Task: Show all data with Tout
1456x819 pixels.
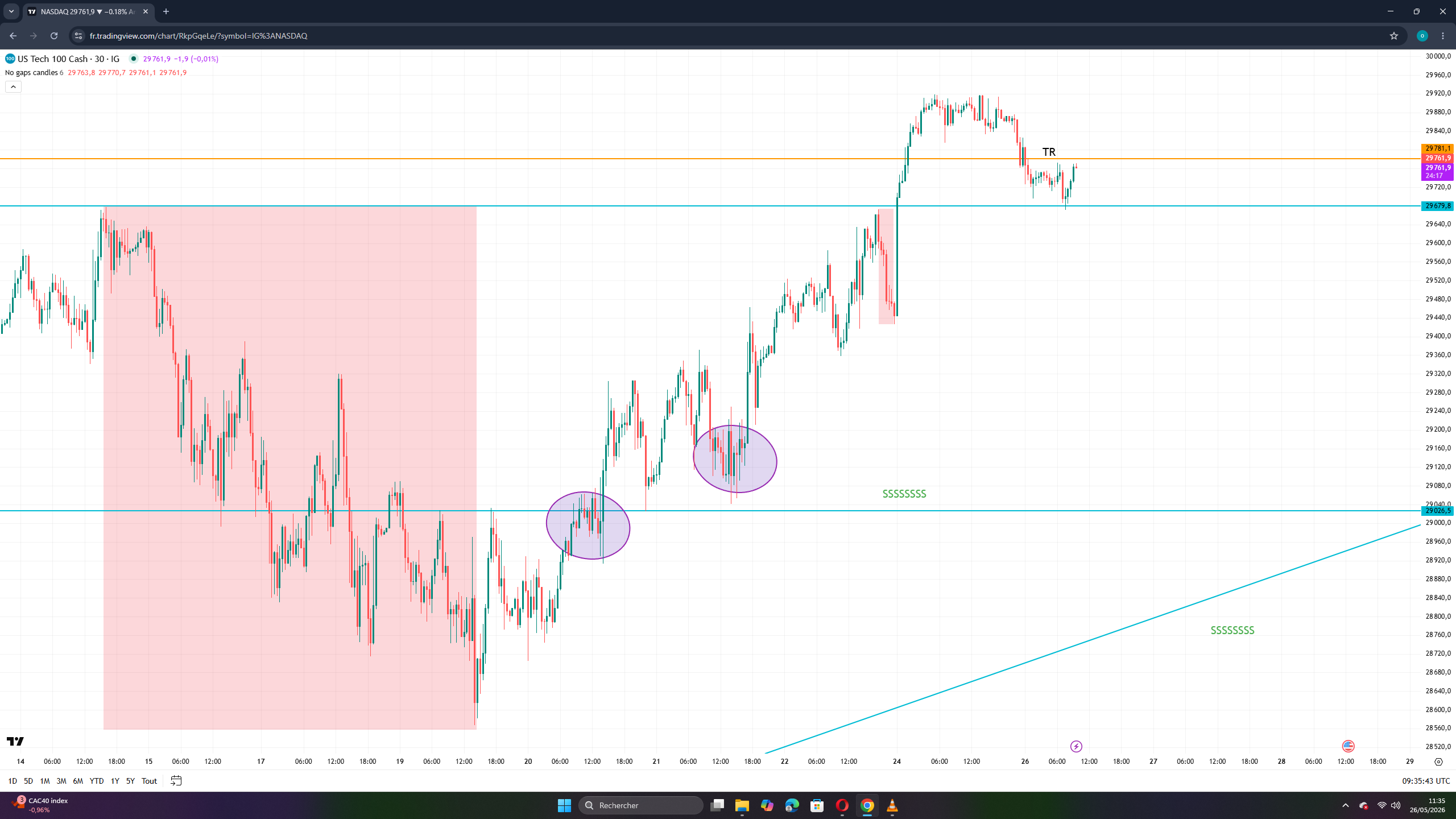Action: (x=149, y=781)
